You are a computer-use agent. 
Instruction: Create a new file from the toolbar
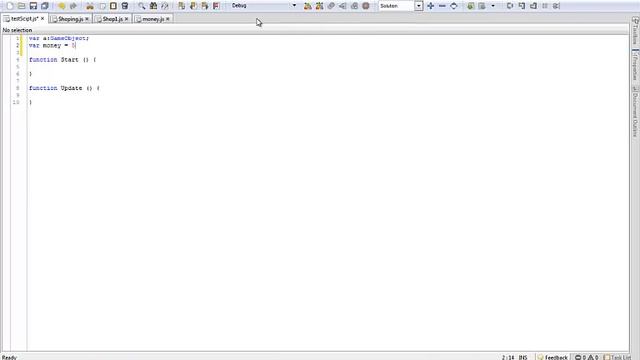point(10,6)
